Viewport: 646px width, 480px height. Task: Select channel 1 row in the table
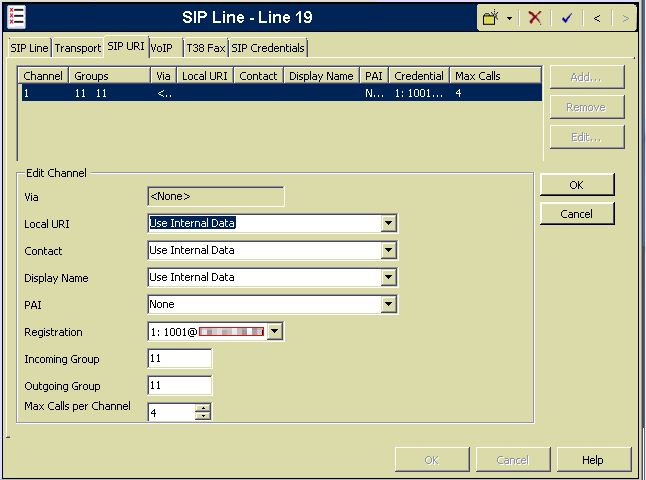click(280, 92)
